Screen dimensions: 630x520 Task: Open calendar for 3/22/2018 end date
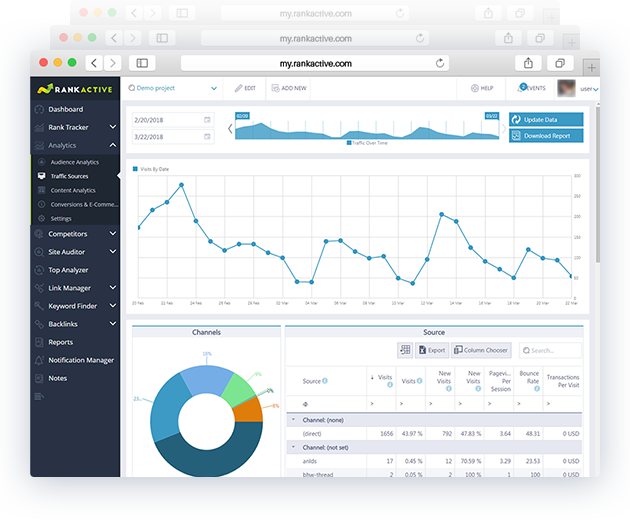[207, 137]
